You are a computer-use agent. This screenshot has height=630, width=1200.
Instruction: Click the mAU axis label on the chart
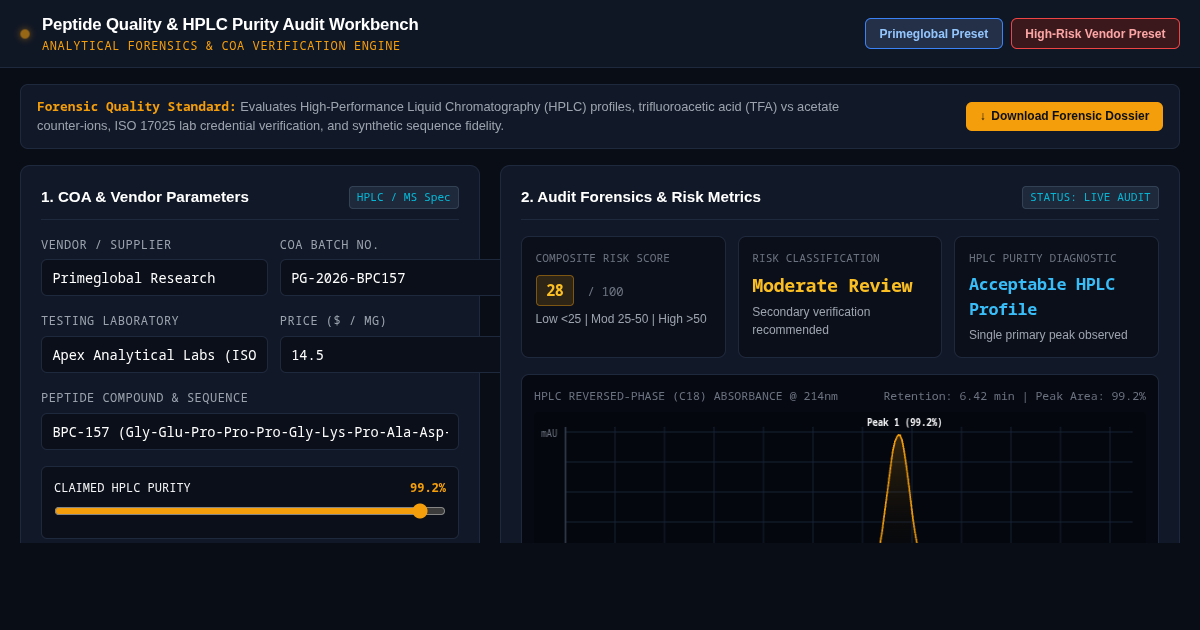tap(549, 434)
